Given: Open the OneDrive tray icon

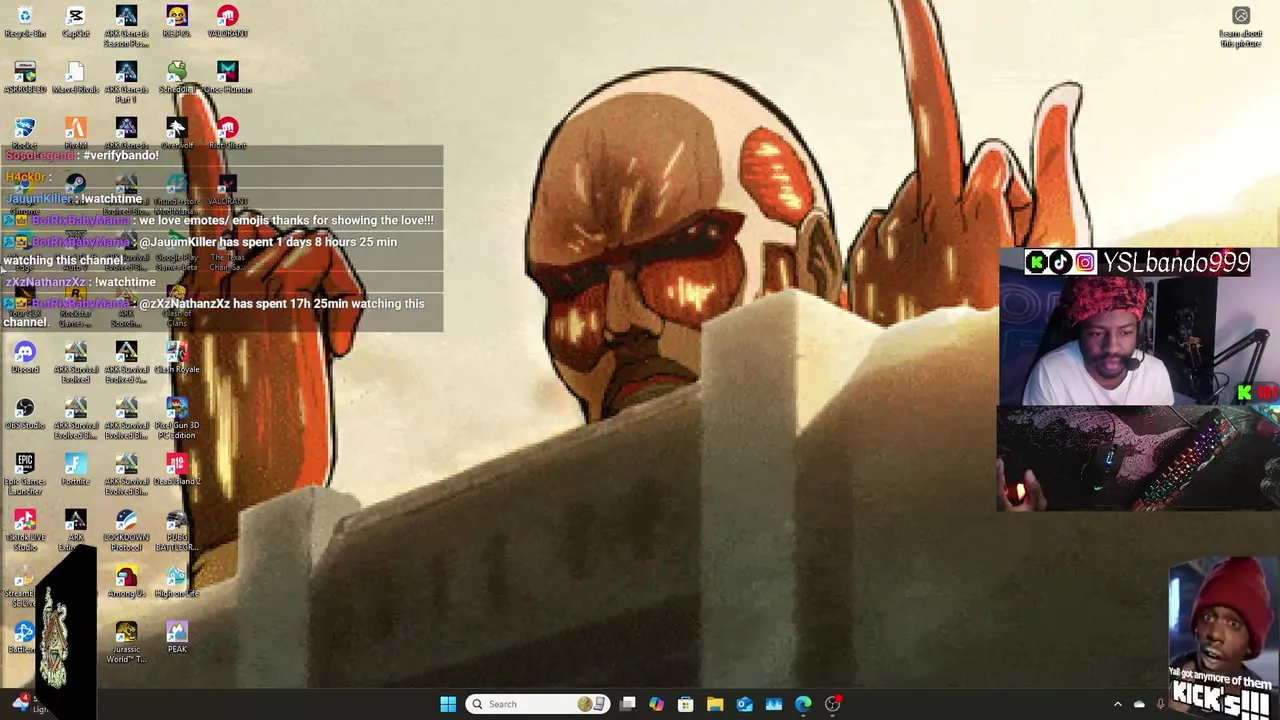Looking at the screenshot, I should [1139, 704].
